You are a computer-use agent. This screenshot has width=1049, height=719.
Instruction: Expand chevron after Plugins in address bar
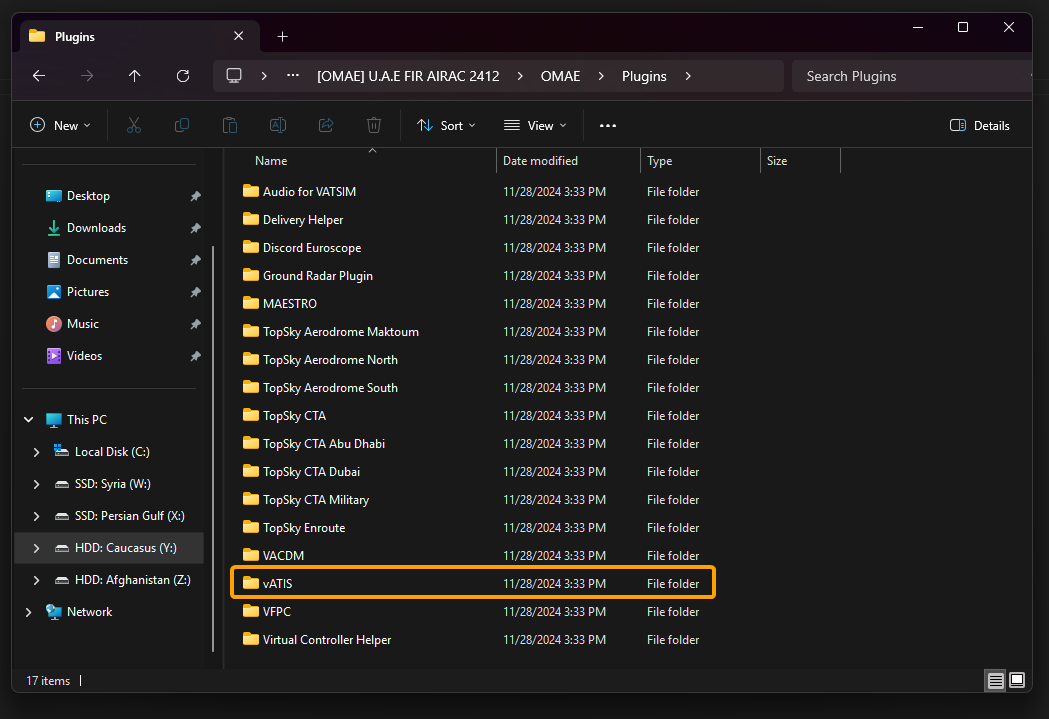pyautogui.click(x=688, y=76)
